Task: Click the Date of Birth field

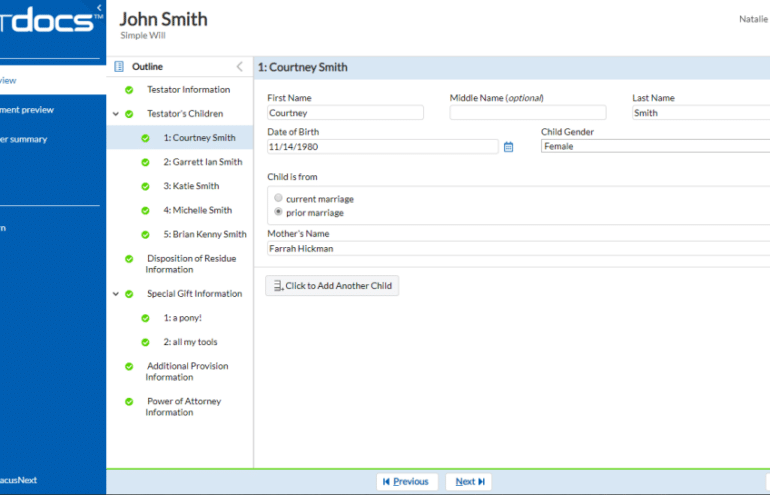Action: pyautogui.click(x=383, y=146)
